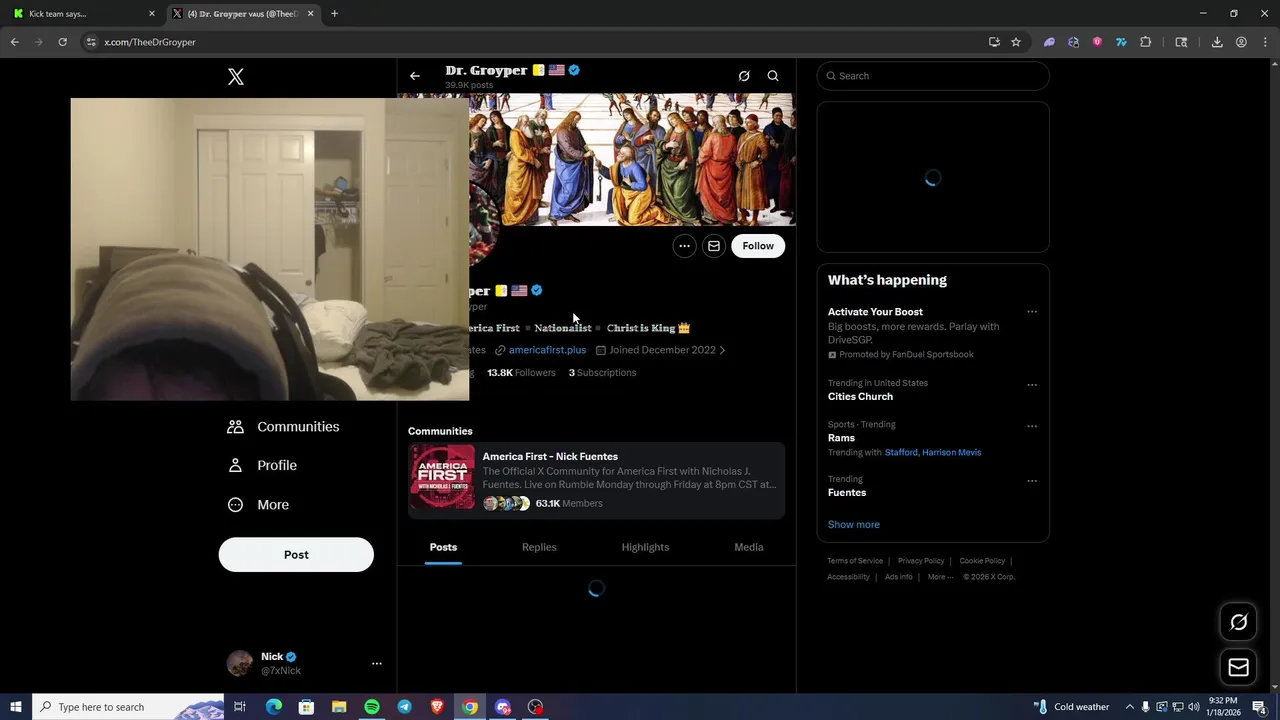Click the browser back arrow

[x=14, y=42]
